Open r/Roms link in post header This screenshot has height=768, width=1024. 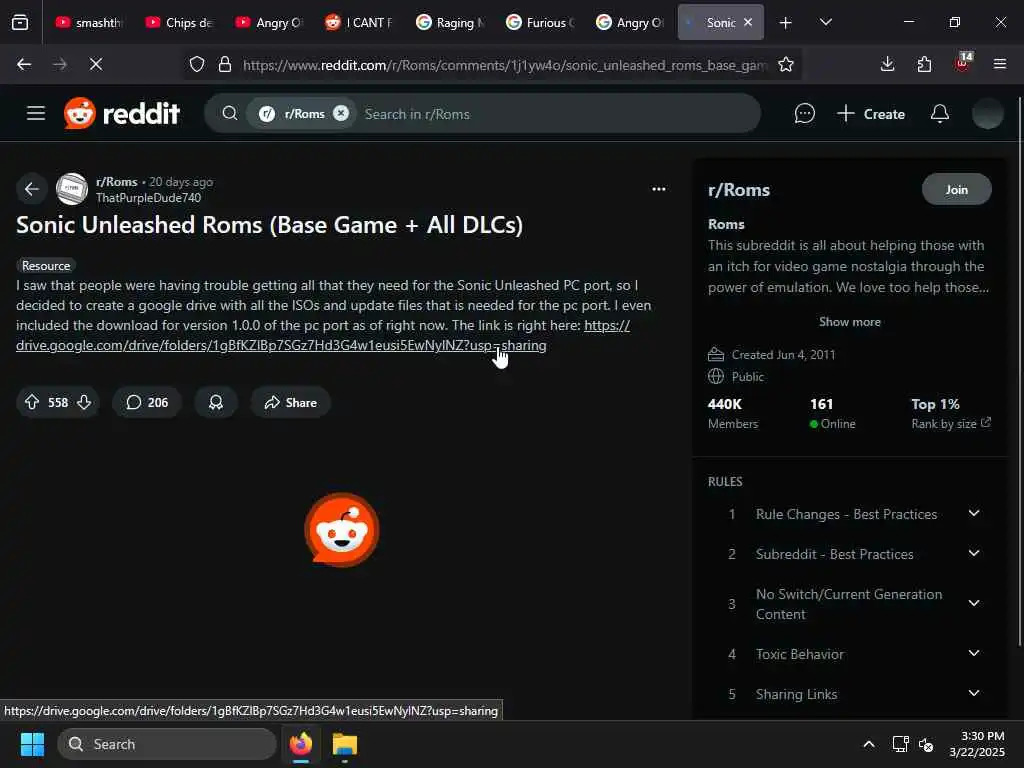coord(117,182)
